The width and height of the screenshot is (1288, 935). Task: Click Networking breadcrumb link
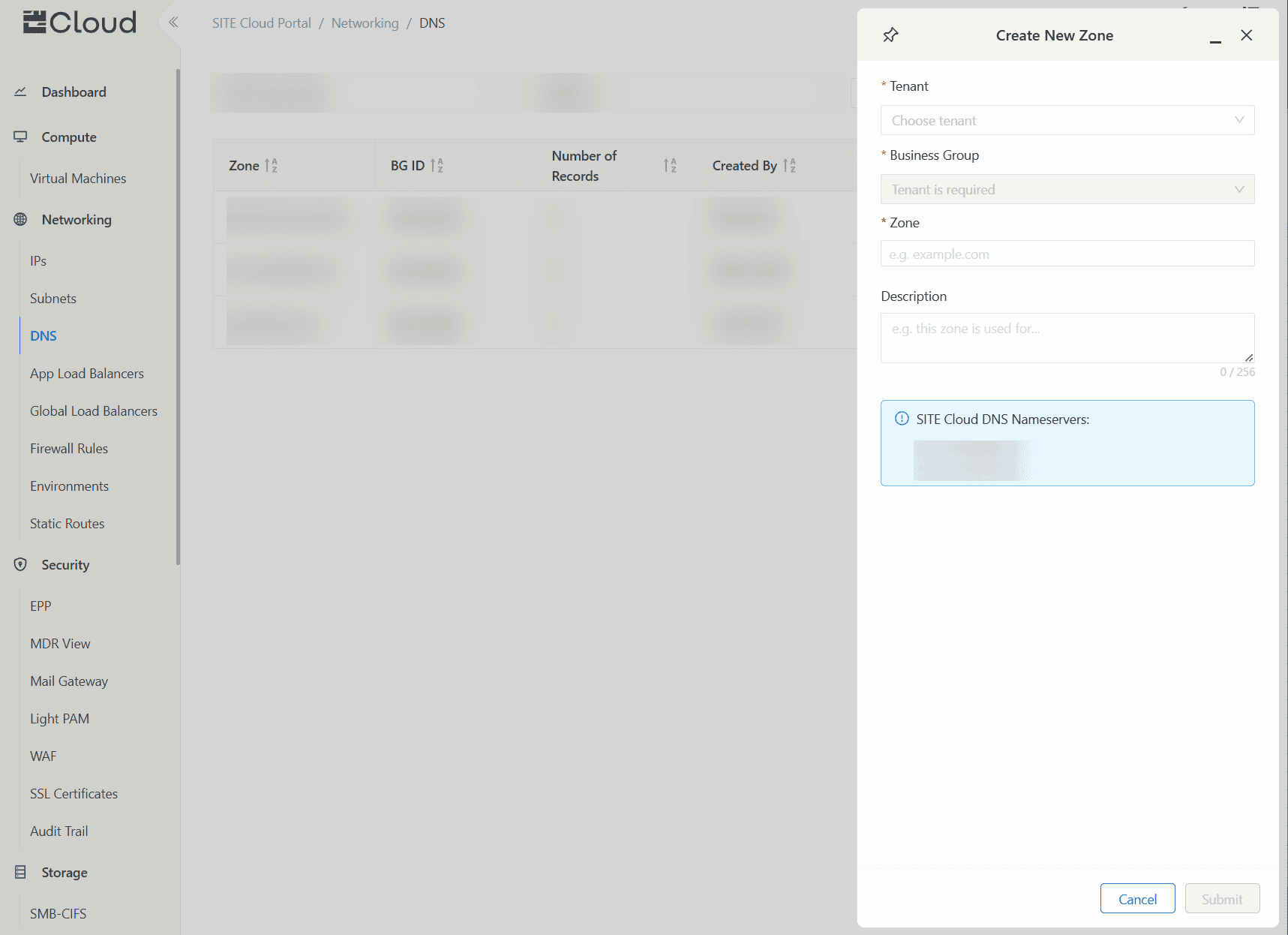365,23
